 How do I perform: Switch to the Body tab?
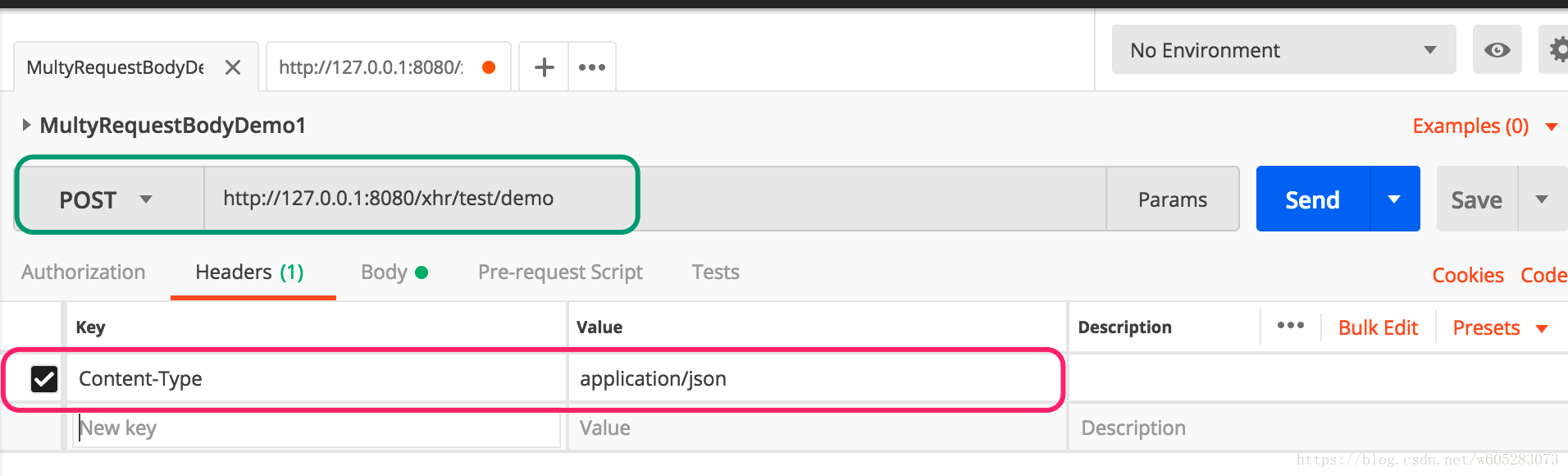tap(394, 272)
